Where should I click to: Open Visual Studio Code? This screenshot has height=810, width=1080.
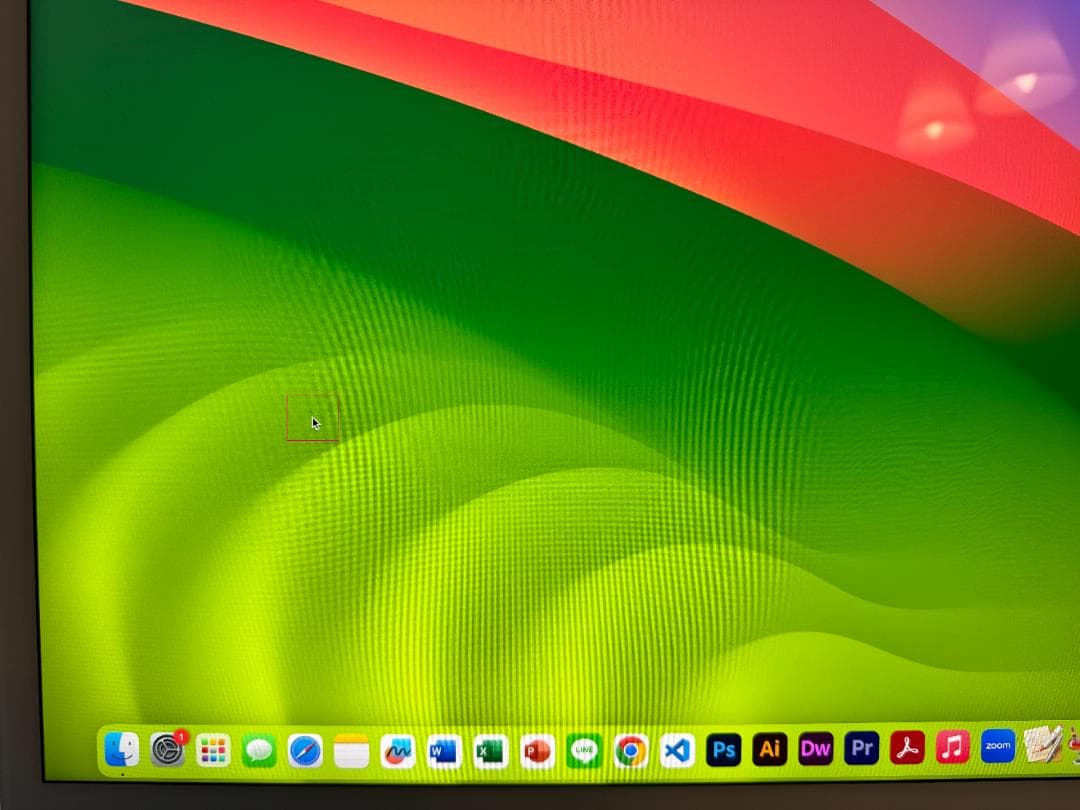677,750
